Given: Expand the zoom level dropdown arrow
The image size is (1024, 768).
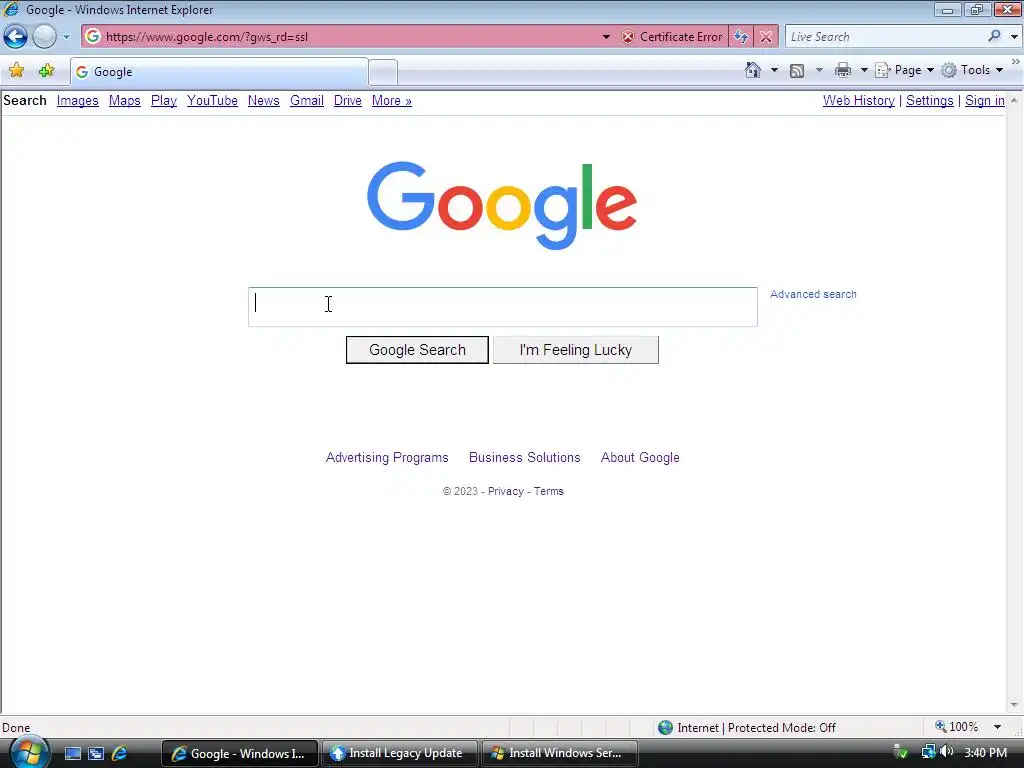Looking at the screenshot, I should click(x=997, y=727).
